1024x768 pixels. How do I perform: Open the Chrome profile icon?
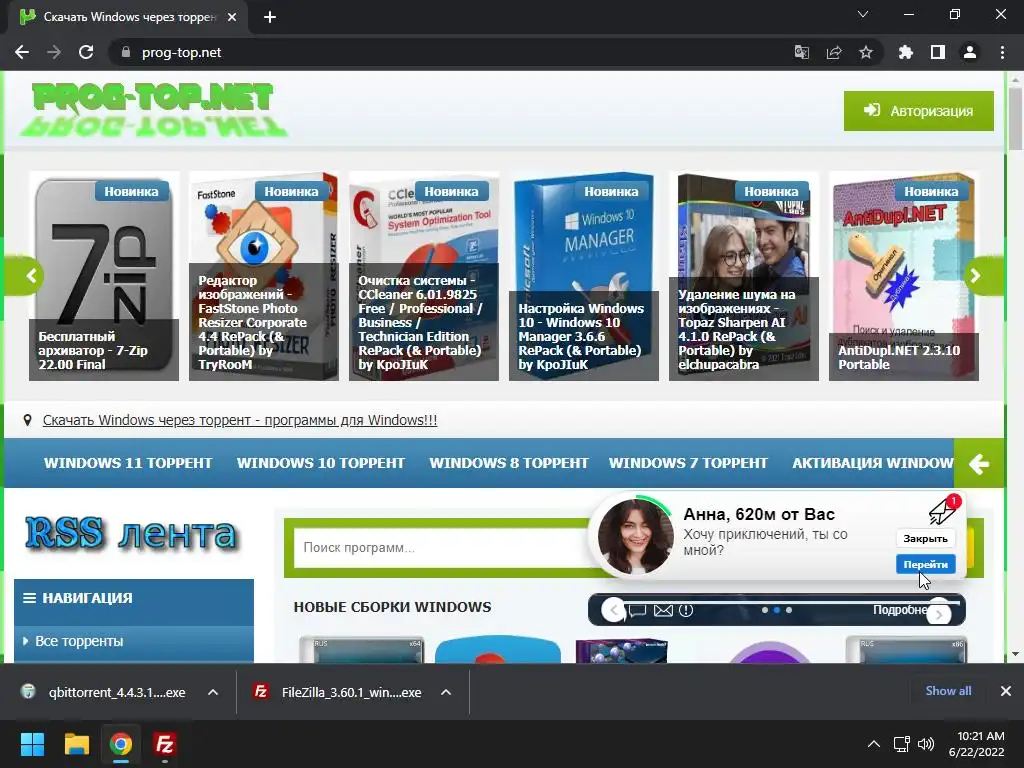(x=970, y=52)
